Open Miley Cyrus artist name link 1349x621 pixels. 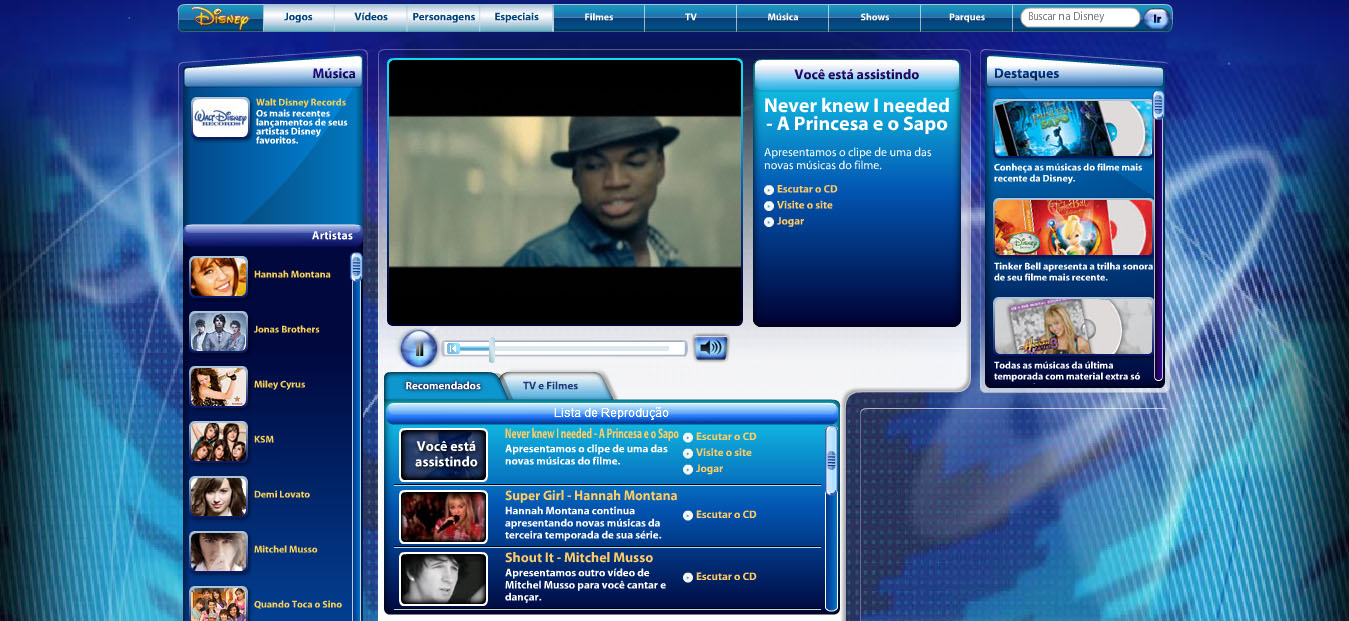pos(279,385)
